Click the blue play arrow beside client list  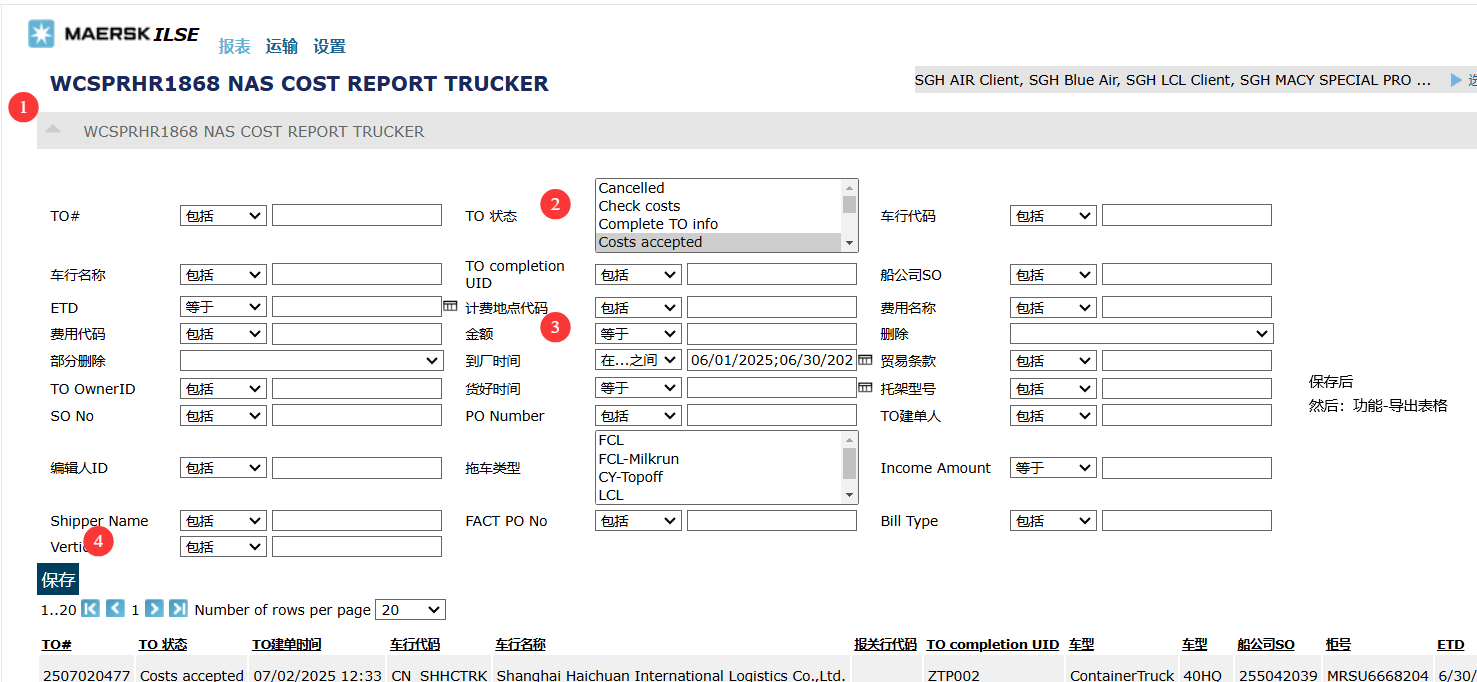[1456, 80]
